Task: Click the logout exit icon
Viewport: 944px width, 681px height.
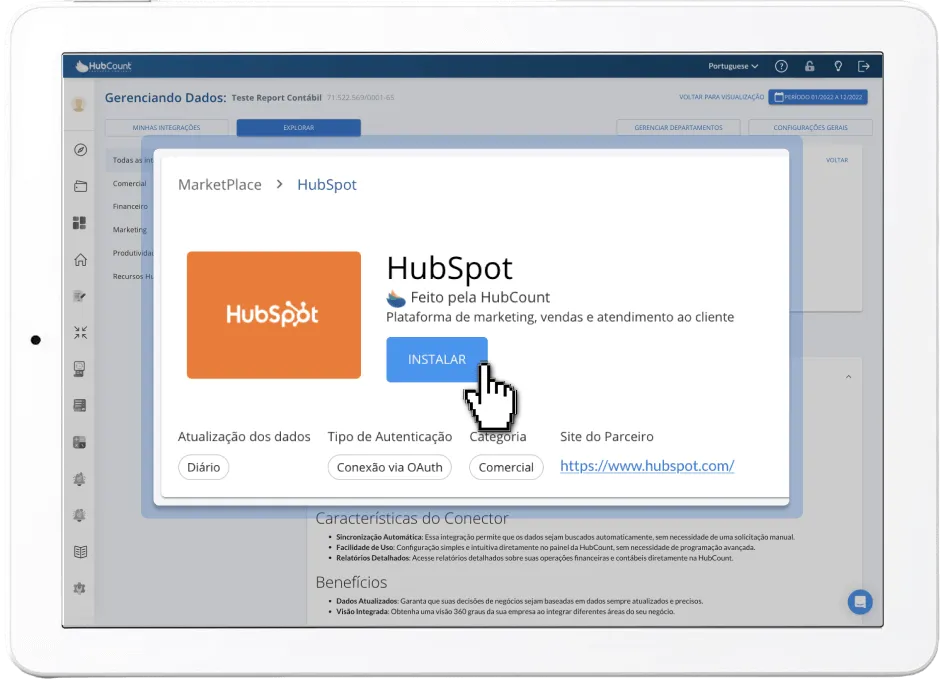Action: [864, 66]
